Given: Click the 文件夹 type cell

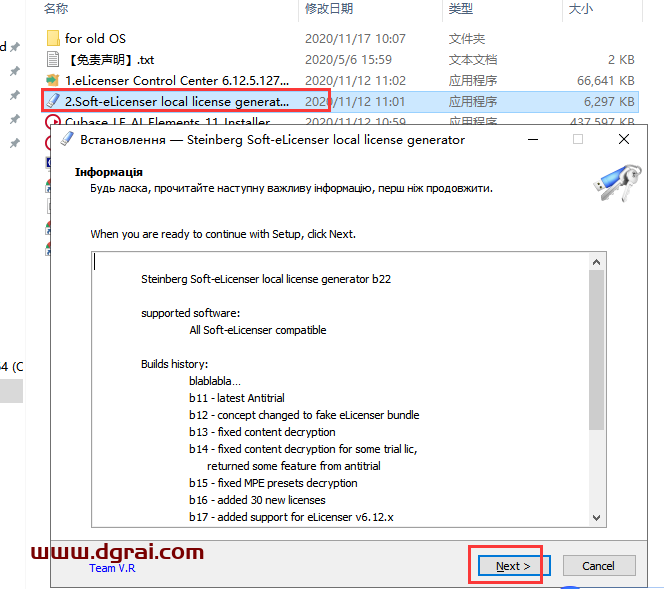Looking at the screenshot, I should (467, 39).
